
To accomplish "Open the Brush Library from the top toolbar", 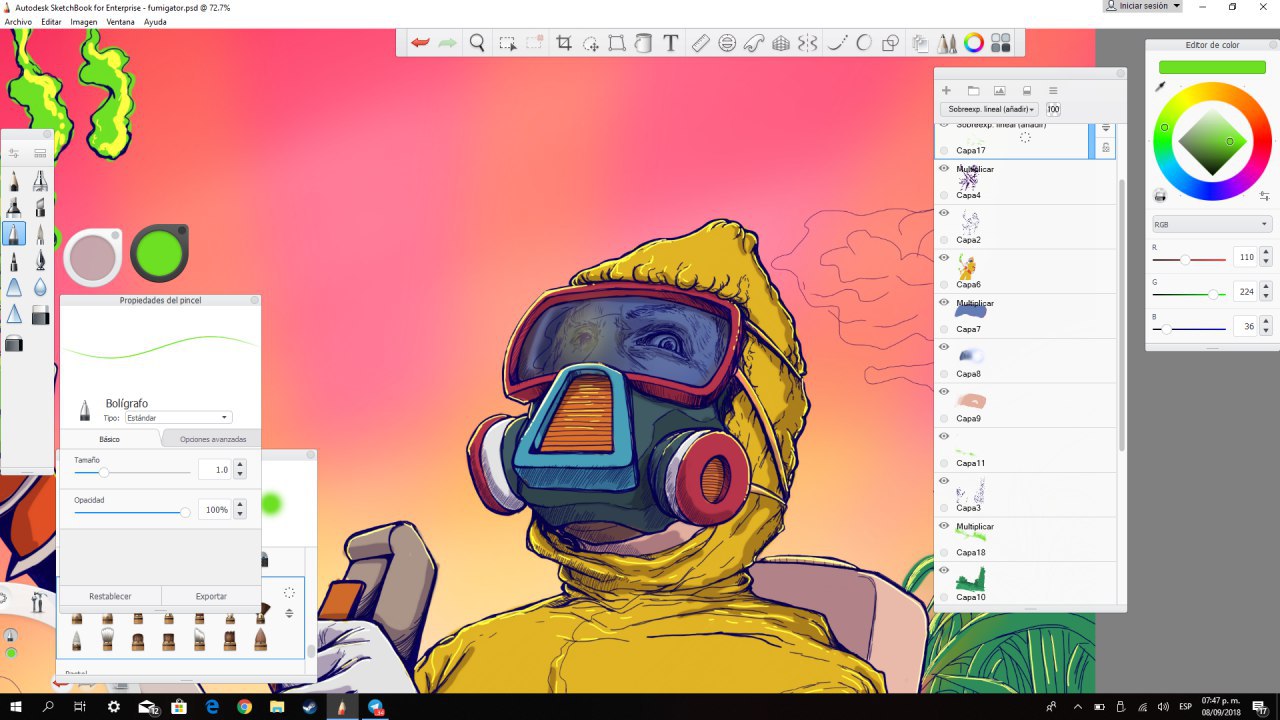I will 947,43.
